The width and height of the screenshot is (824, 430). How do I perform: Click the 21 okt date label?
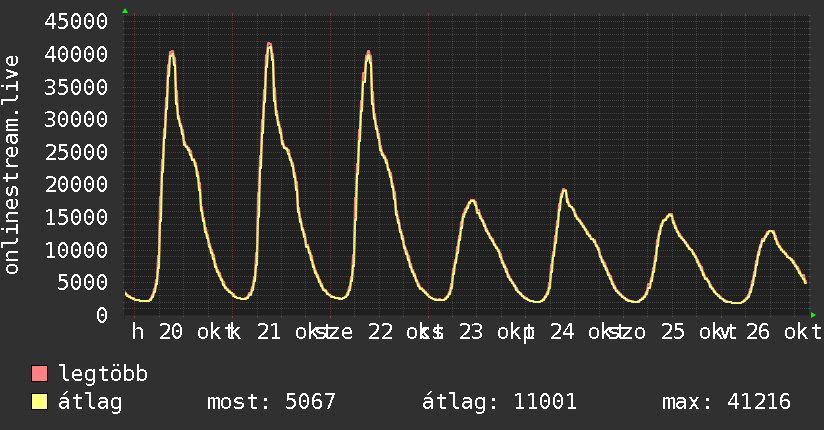tap(295, 332)
